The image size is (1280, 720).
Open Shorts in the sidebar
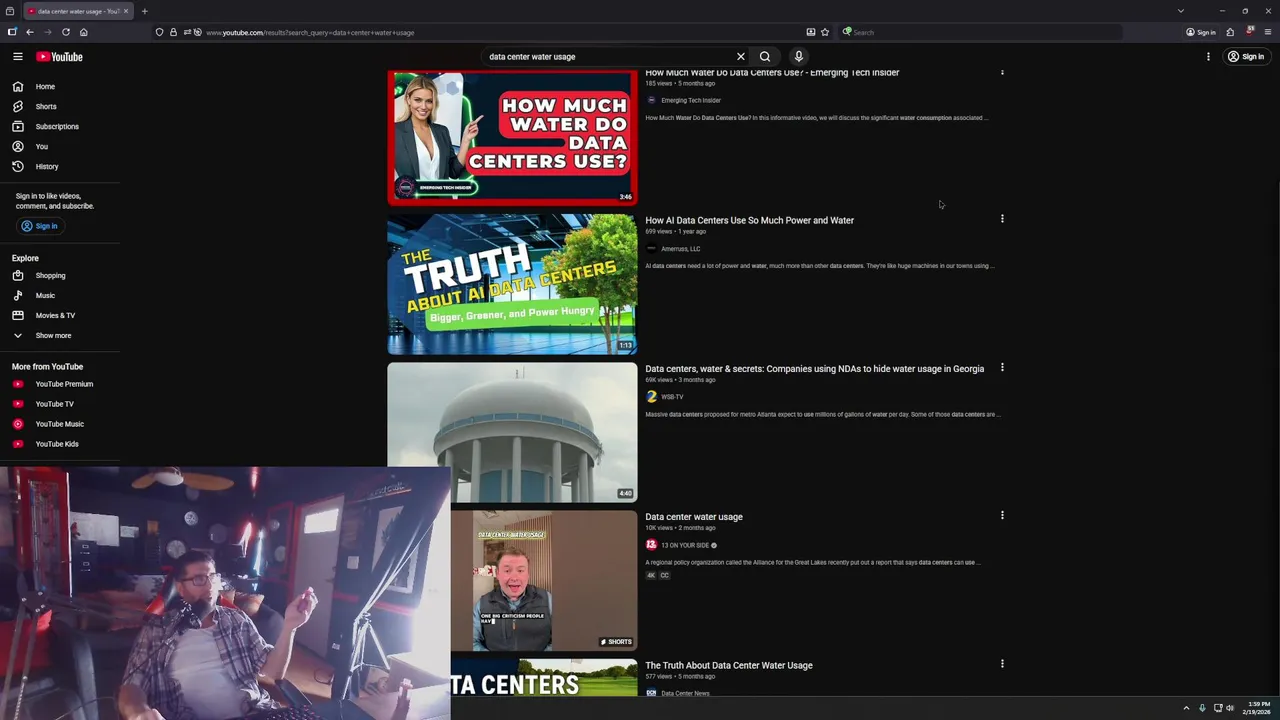pos(46,107)
